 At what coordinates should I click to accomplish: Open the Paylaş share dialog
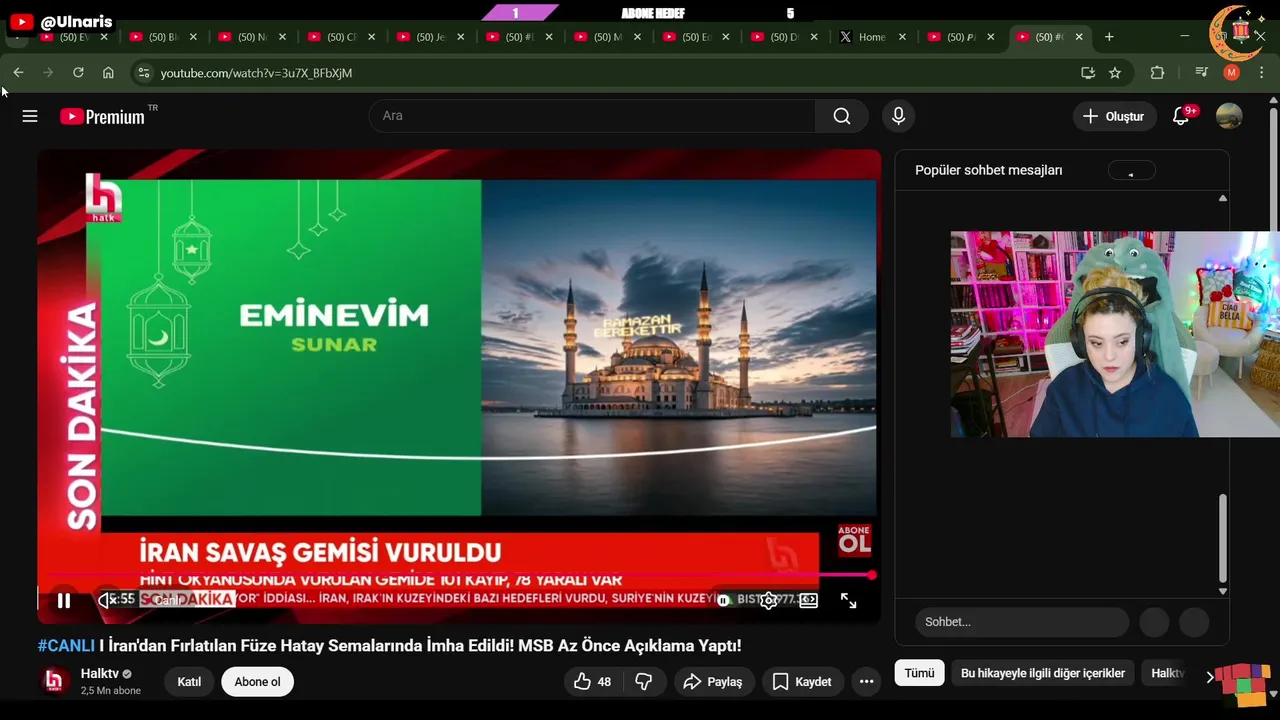713,682
